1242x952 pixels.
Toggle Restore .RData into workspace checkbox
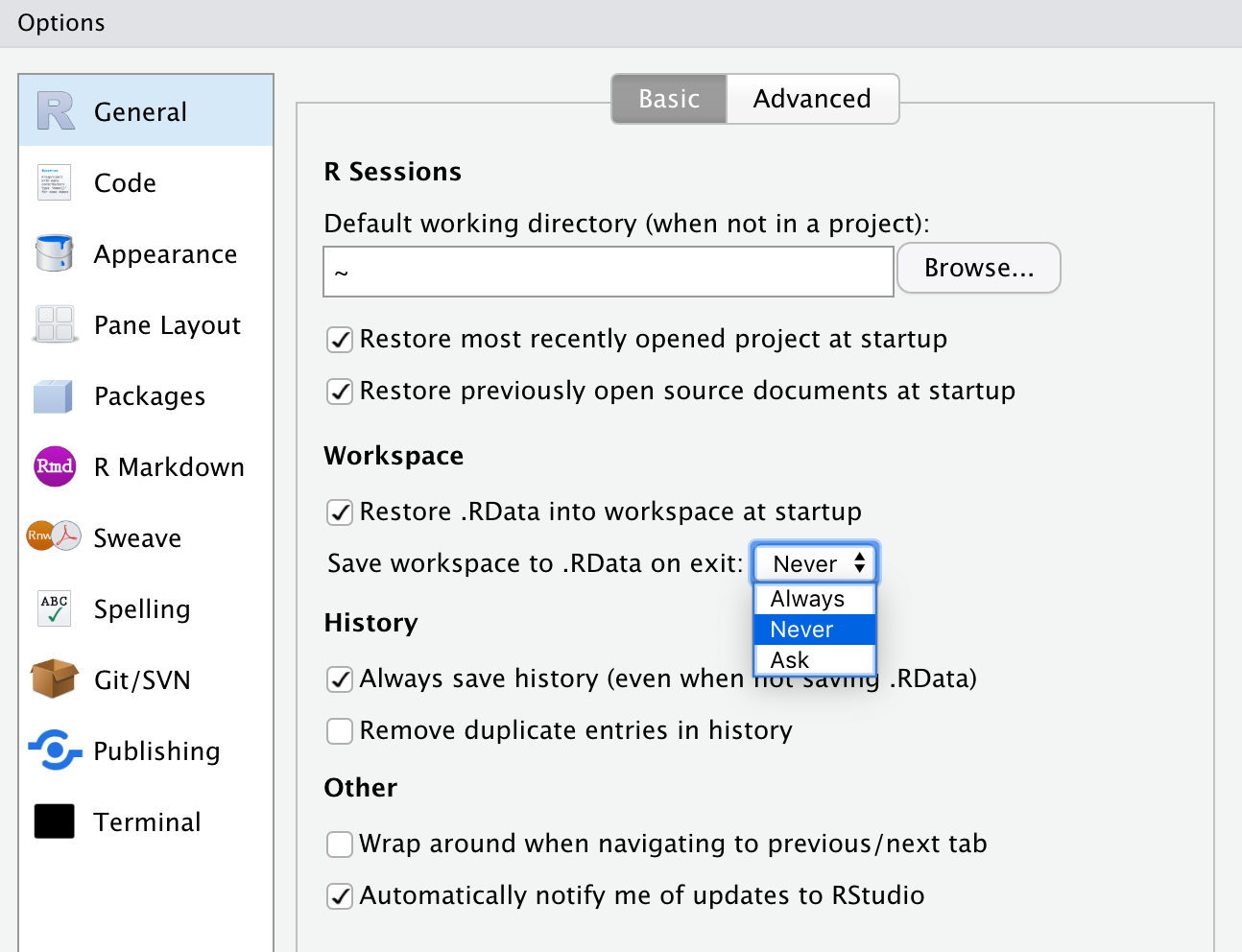[x=340, y=512]
